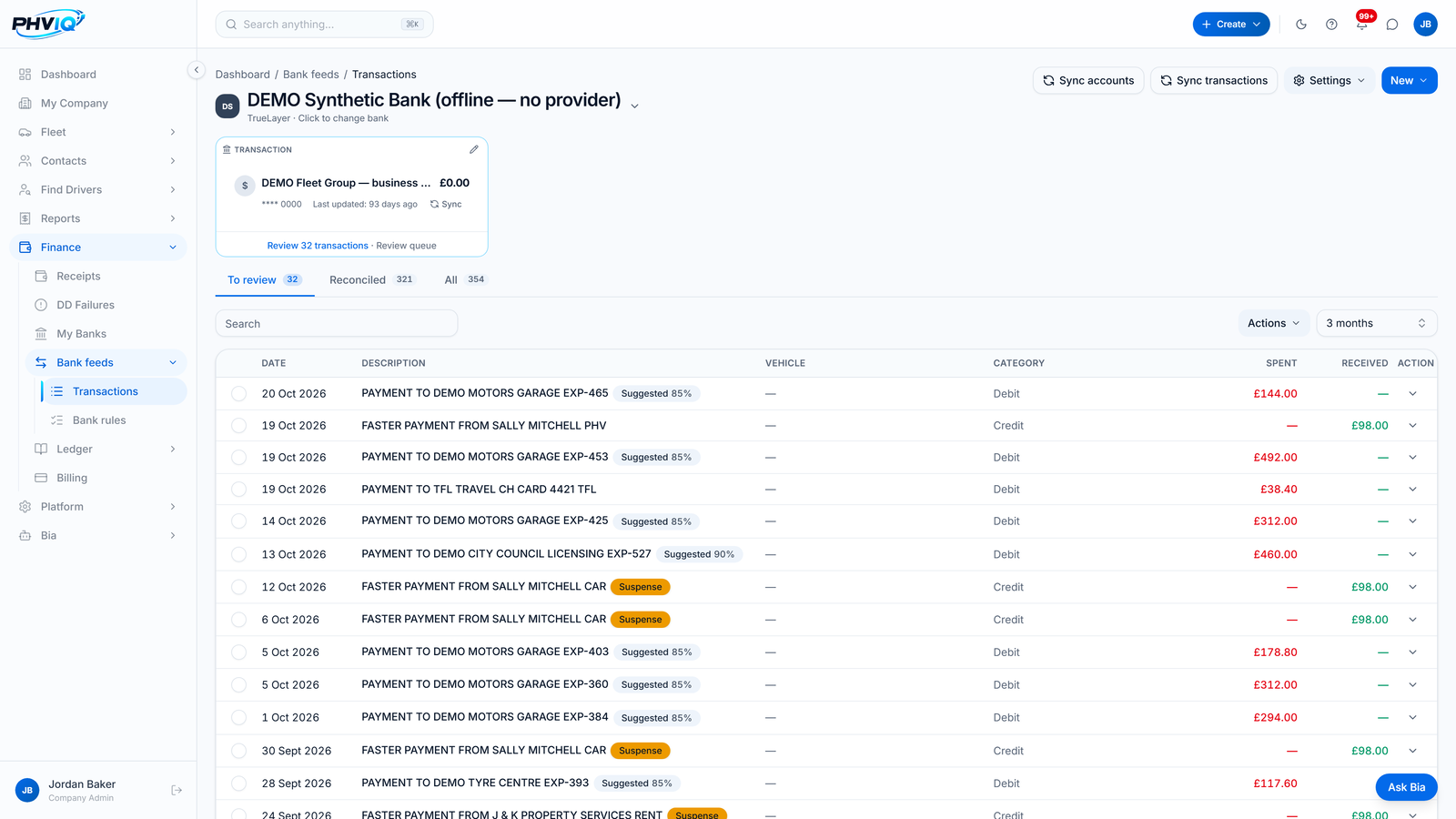1456x819 pixels.
Task: Click Sync transactions button
Action: pyautogui.click(x=1214, y=80)
